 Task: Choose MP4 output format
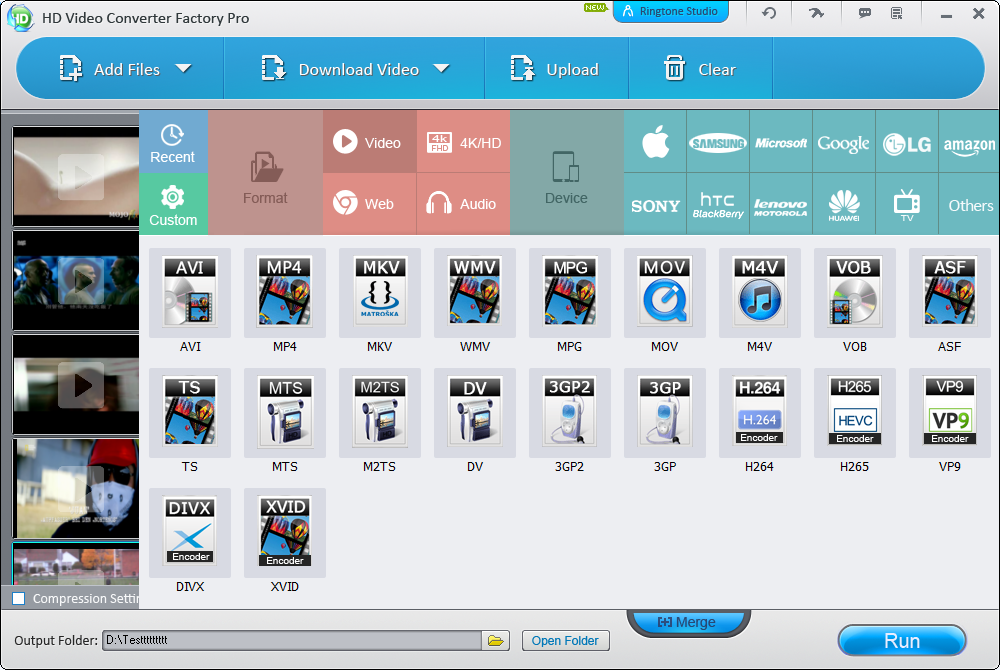[284, 293]
